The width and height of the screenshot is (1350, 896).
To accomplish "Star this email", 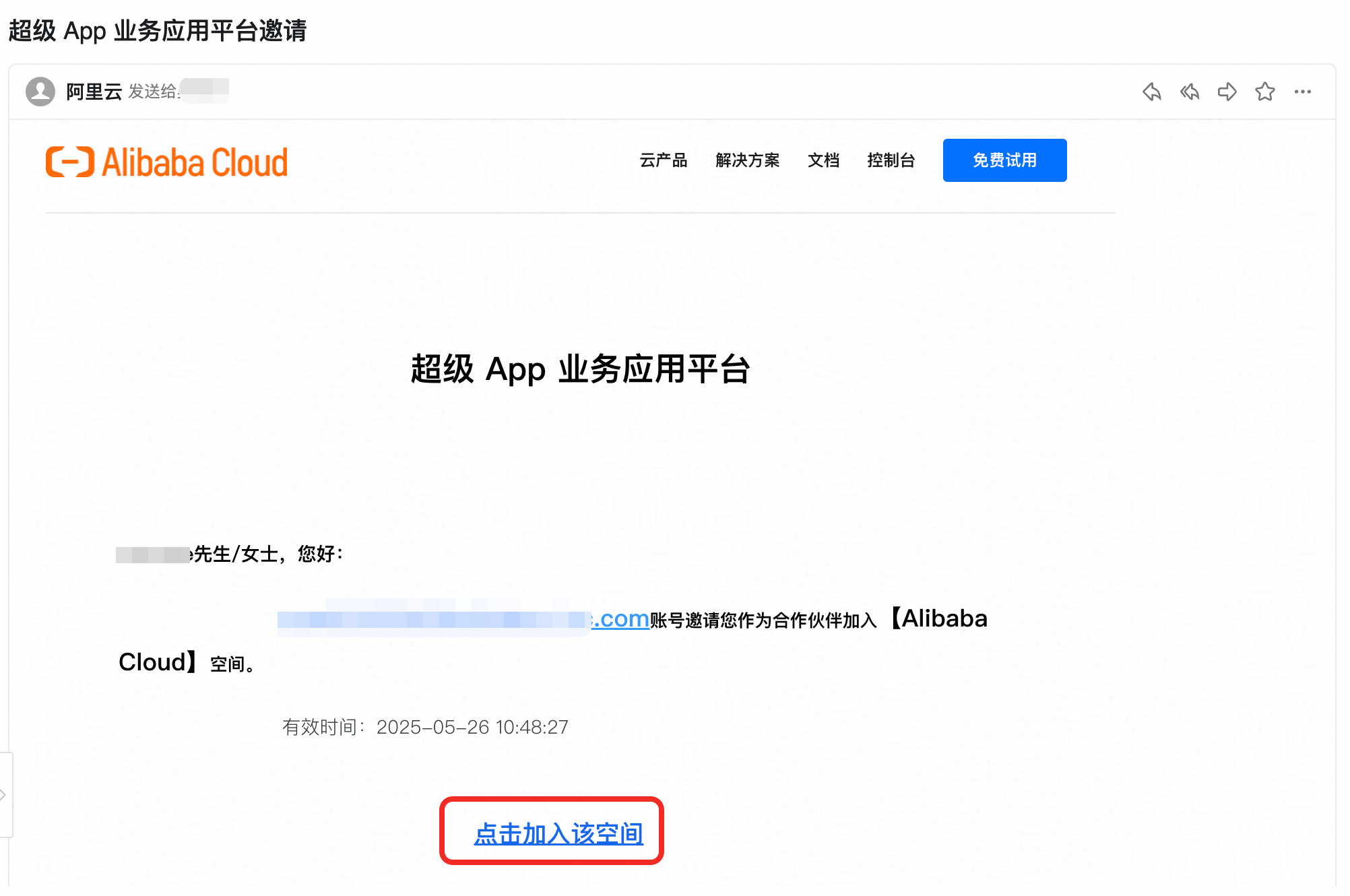I will click(x=1265, y=92).
